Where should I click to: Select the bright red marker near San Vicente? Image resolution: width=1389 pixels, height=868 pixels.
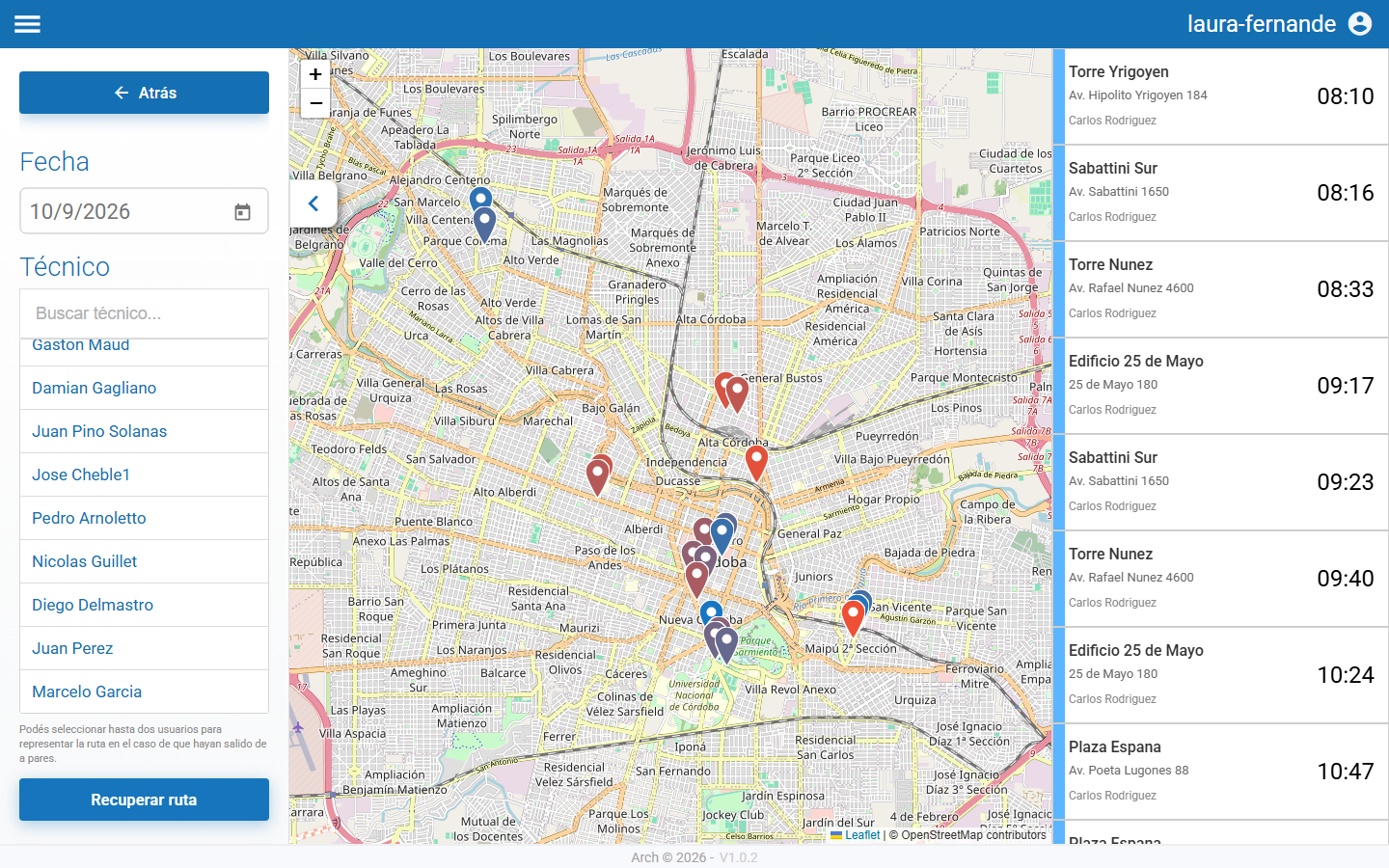tap(853, 617)
